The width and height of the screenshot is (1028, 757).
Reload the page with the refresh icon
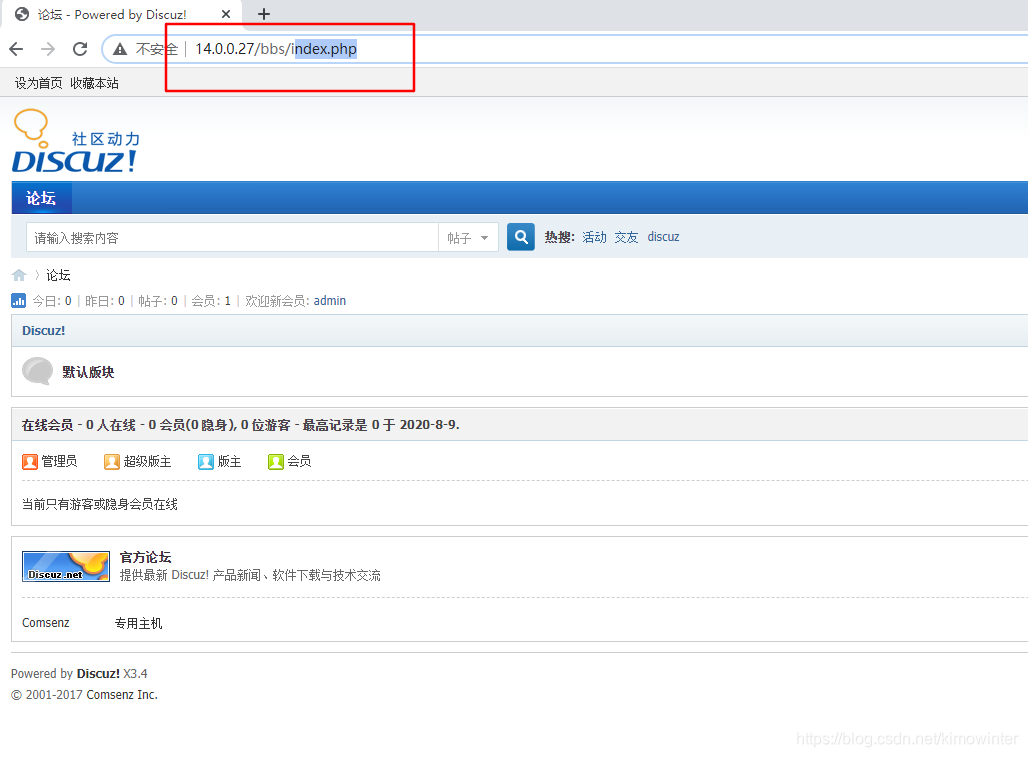click(80, 49)
